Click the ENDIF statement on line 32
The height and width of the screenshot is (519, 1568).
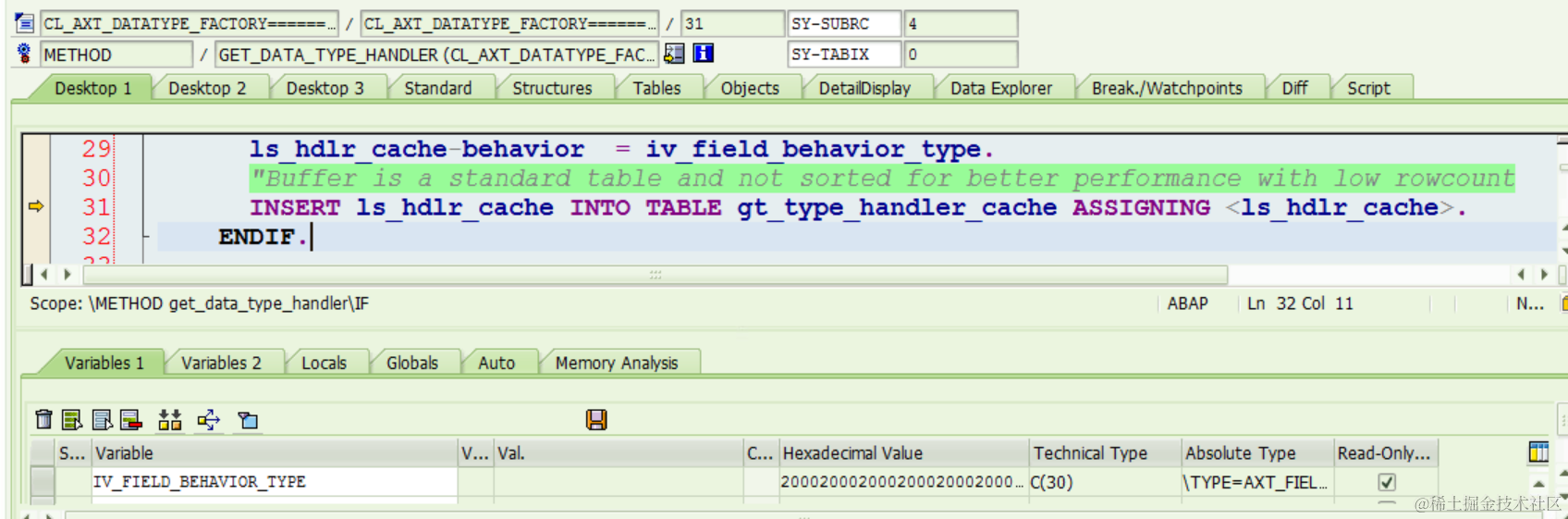click(x=262, y=237)
